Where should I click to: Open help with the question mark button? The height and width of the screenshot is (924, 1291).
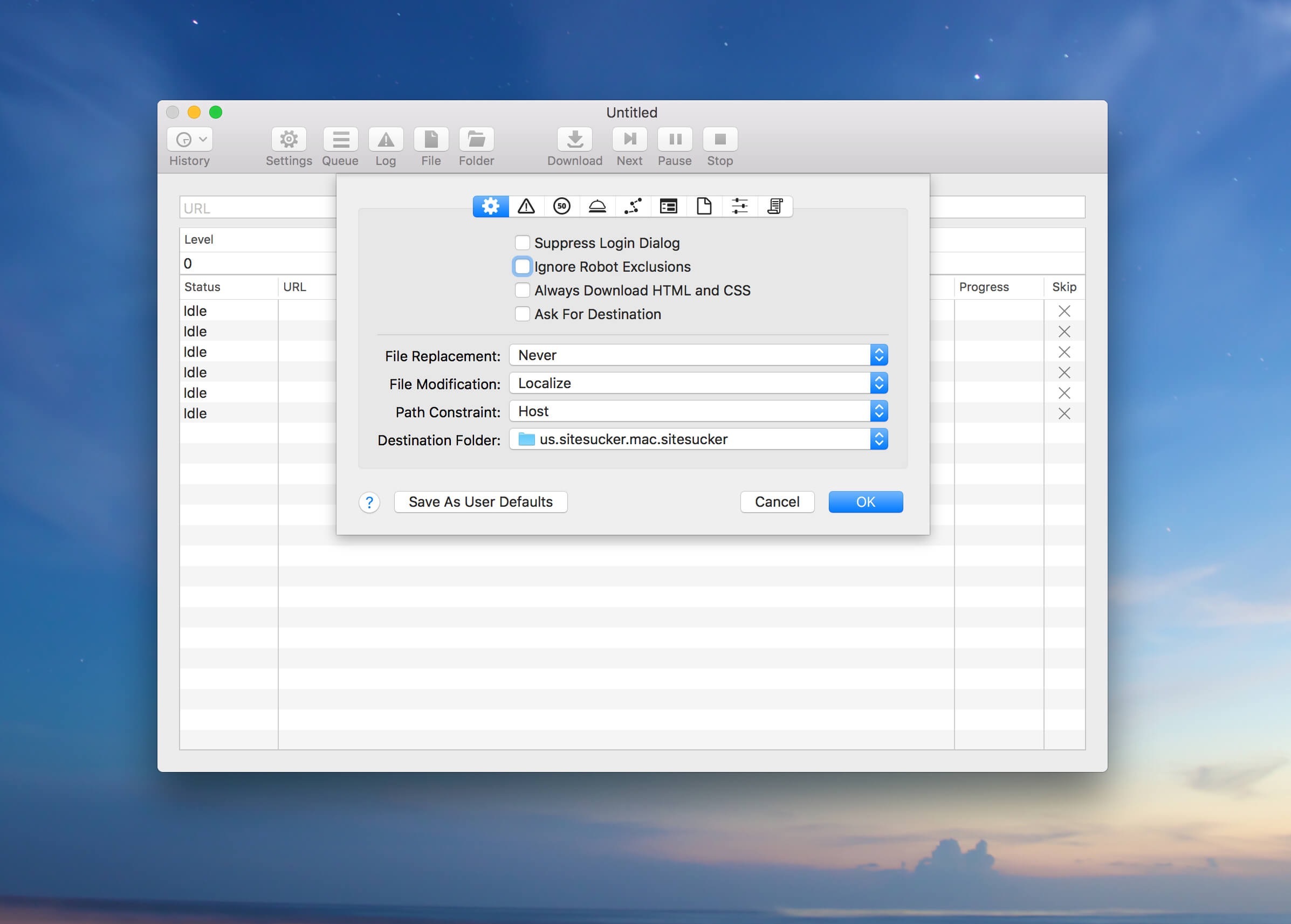pos(369,502)
